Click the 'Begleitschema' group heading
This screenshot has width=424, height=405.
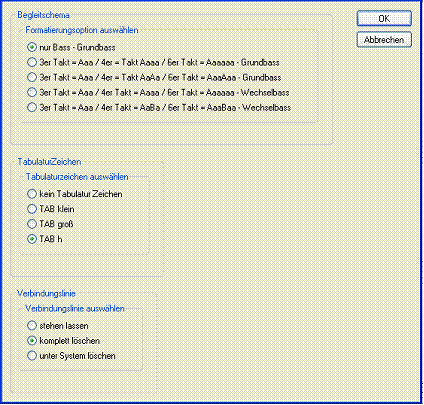point(44,15)
